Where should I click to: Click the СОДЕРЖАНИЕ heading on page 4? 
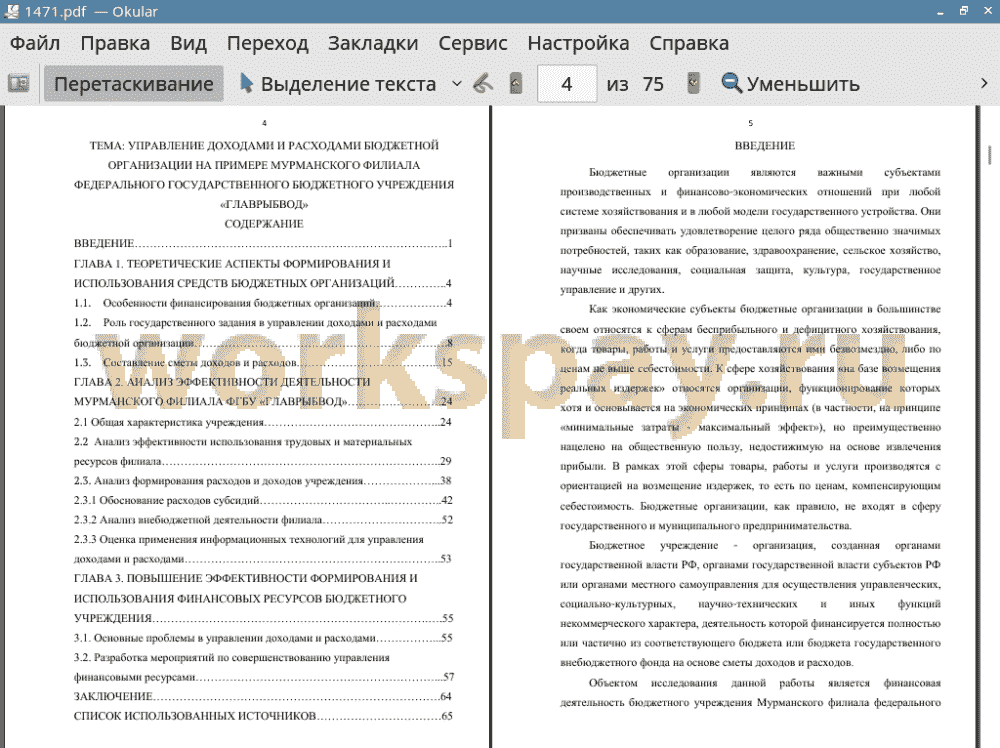coord(264,224)
